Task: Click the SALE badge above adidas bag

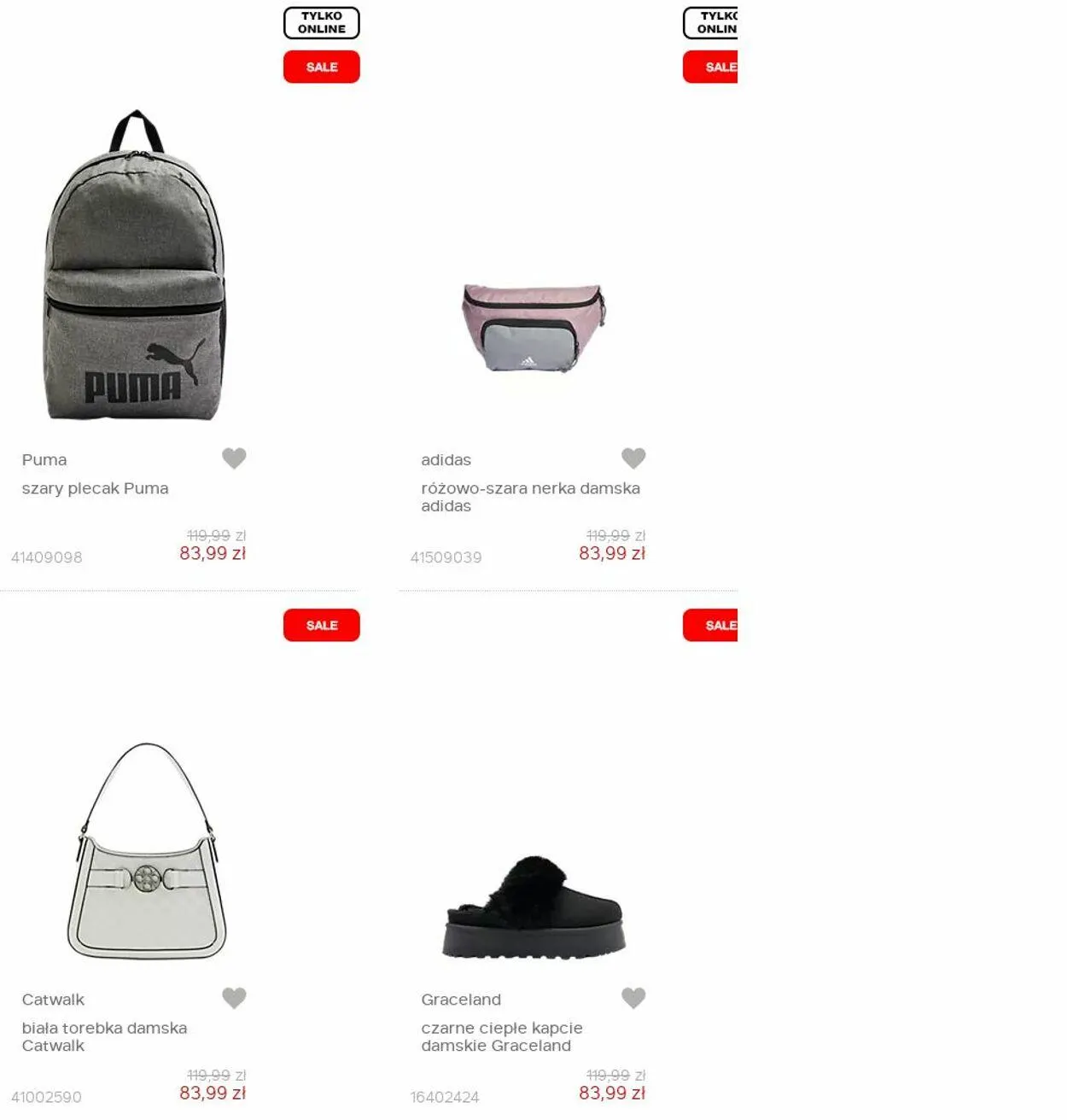Action: [710, 67]
